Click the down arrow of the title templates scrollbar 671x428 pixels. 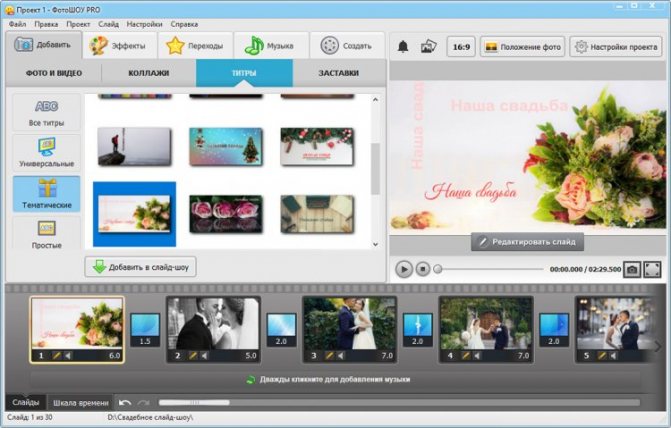click(x=375, y=244)
